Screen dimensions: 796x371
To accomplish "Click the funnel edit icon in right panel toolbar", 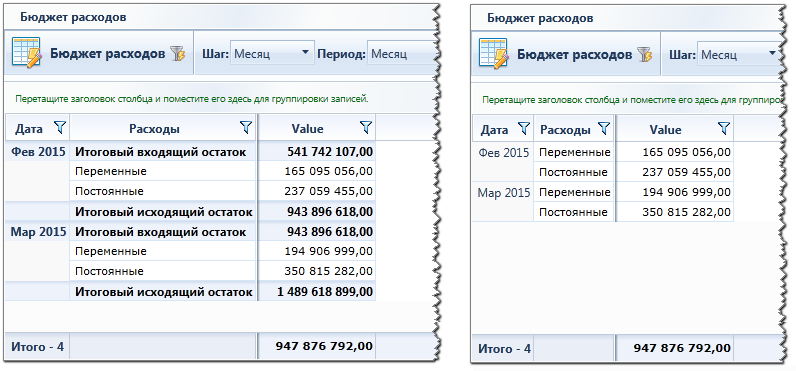I will [645, 54].
